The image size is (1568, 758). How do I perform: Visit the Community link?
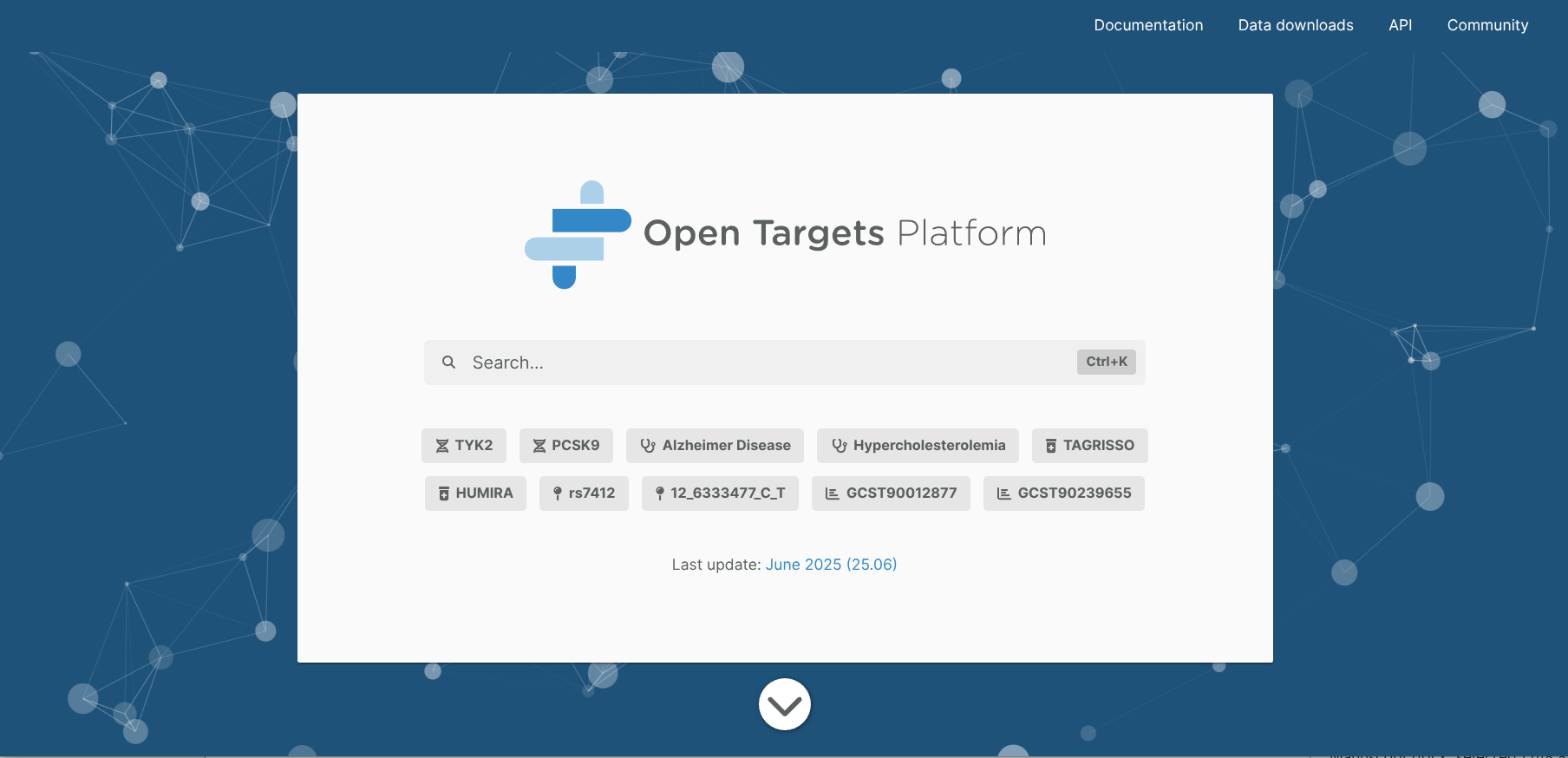(x=1487, y=25)
